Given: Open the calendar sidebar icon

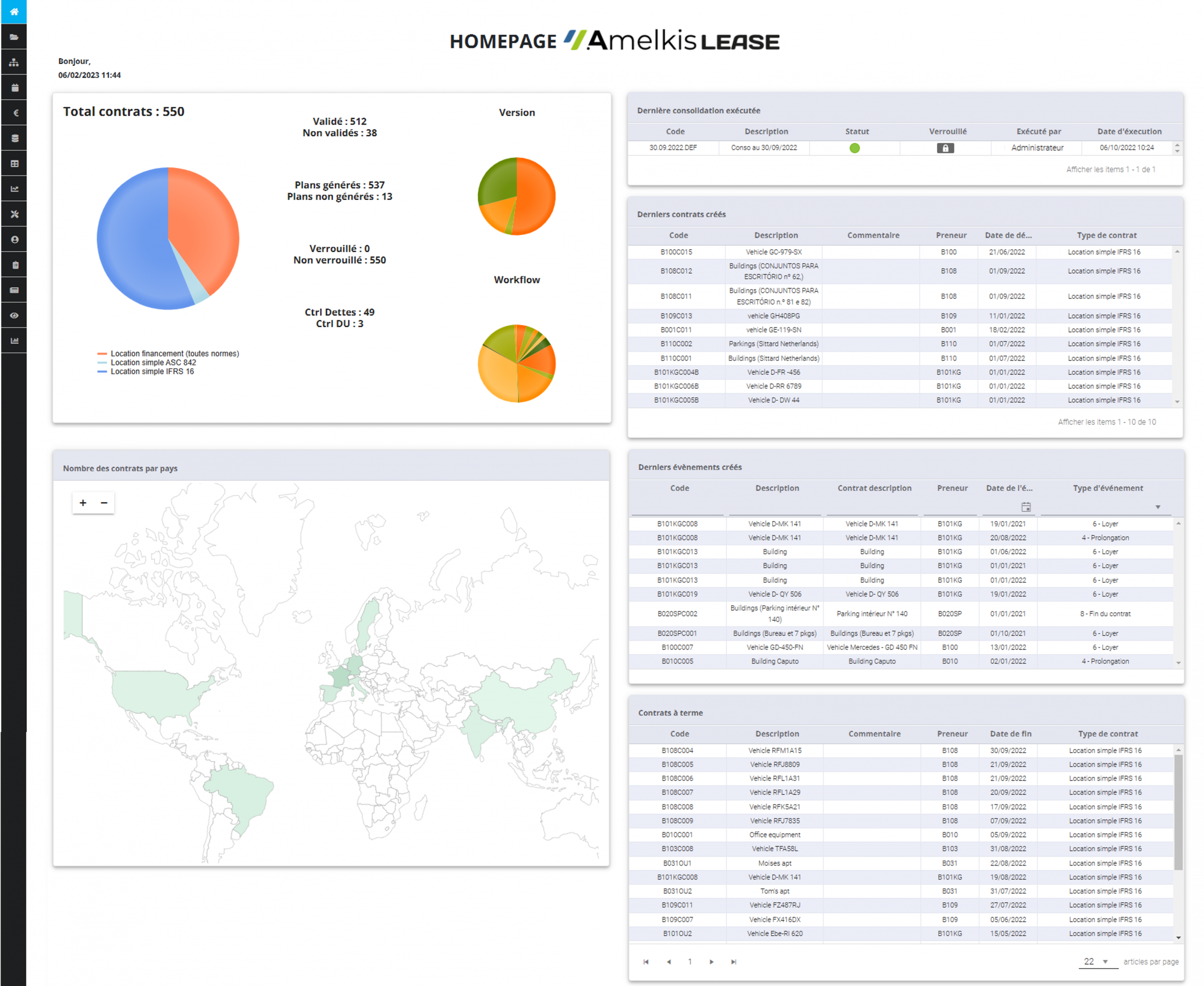Looking at the screenshot, I should 14,87.
